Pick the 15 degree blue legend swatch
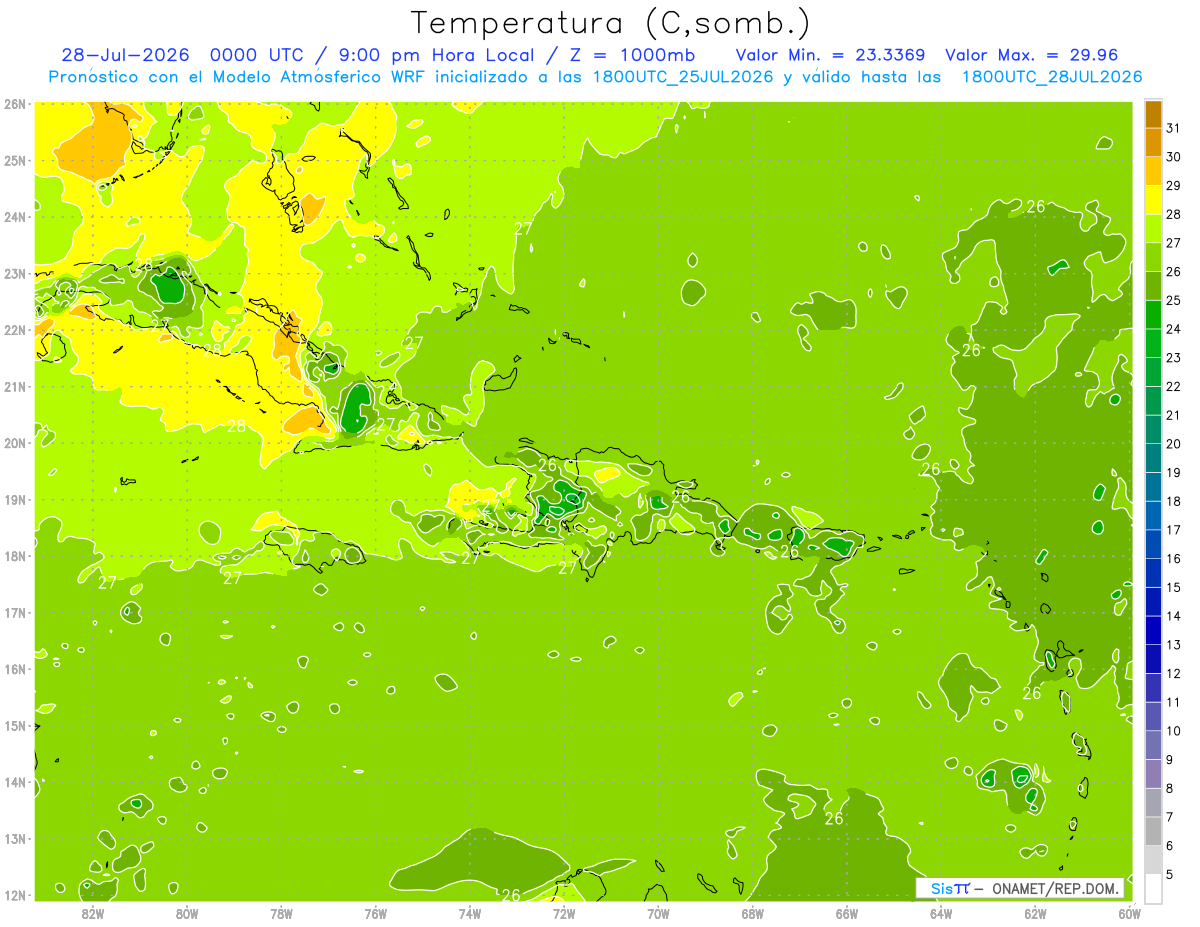The height and width of the screenshot is (927, 1200). tap(1153, 573)
